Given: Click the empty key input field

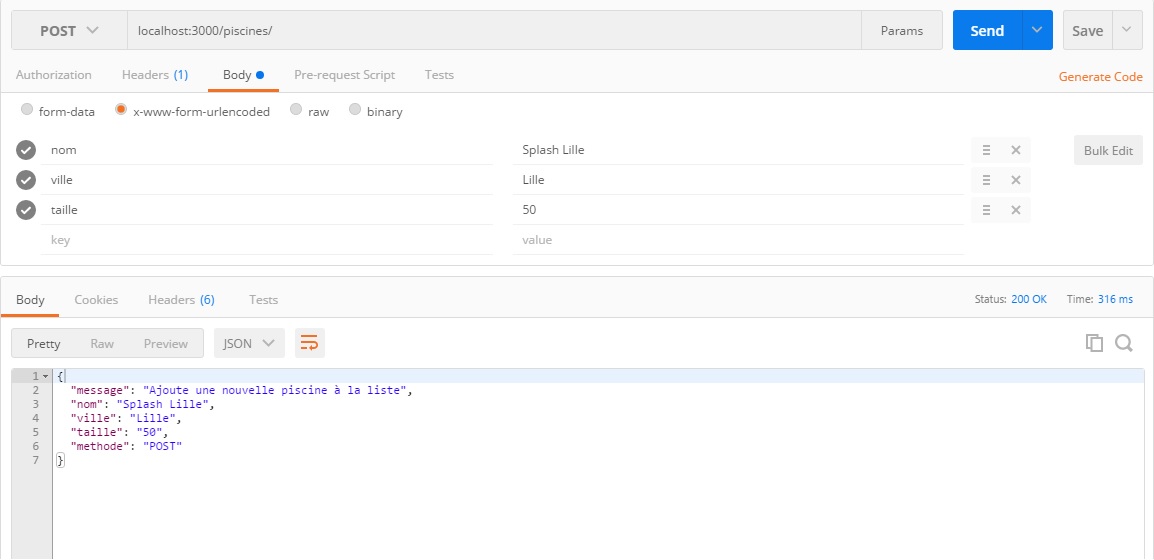Looking at the screenshot, I should click(266, 240).
